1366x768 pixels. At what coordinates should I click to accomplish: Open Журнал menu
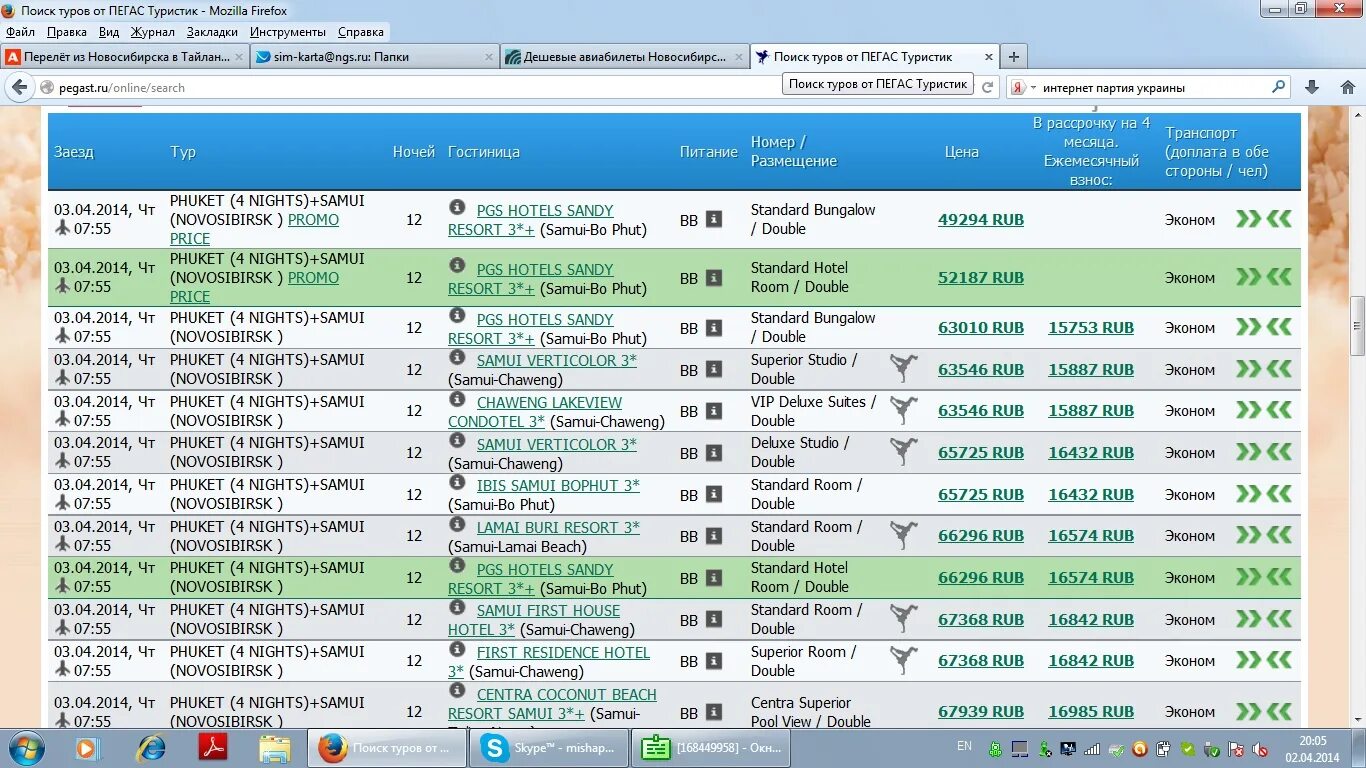click(153, 32)
